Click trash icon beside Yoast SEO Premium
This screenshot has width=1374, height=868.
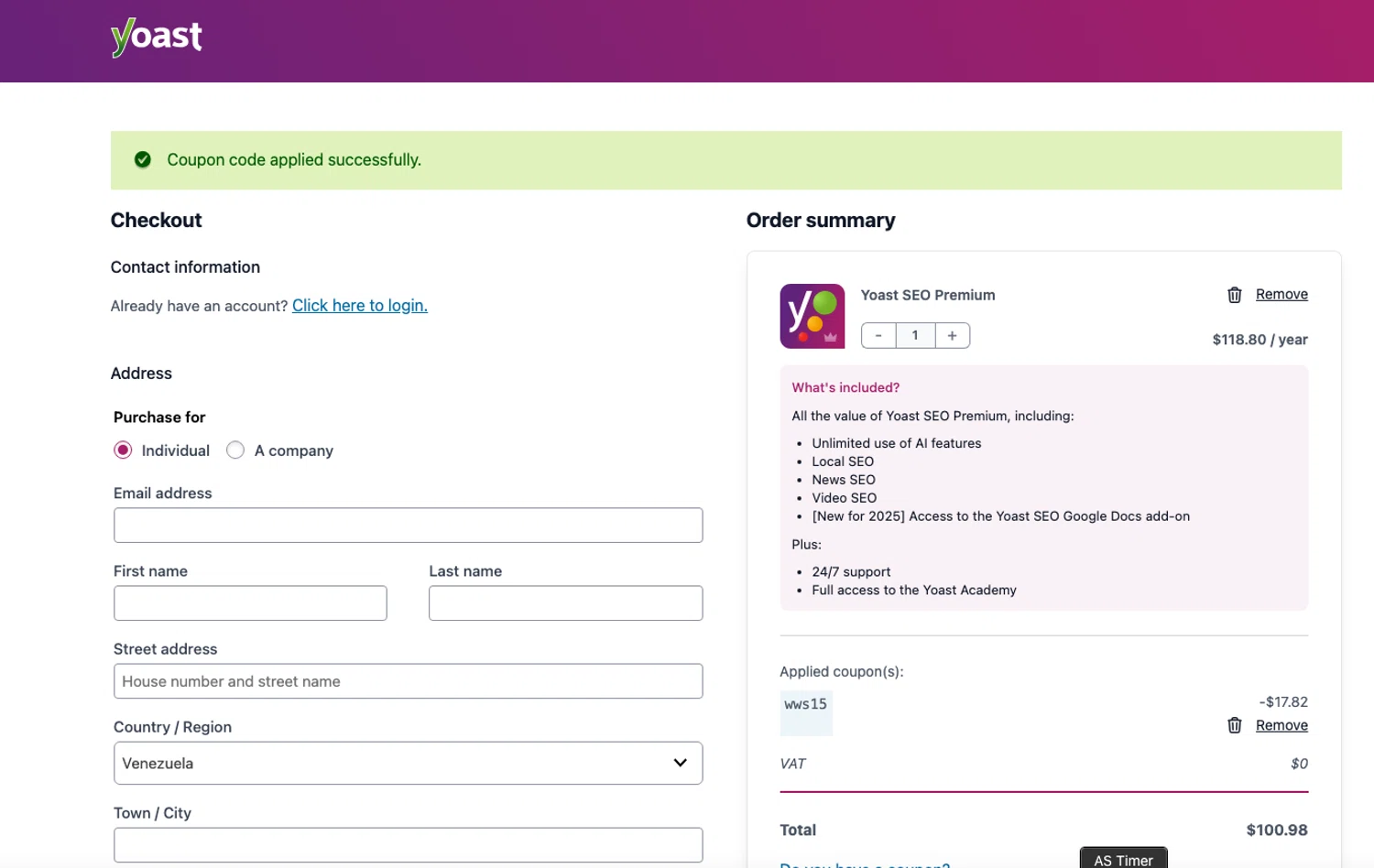point(1235,295)
